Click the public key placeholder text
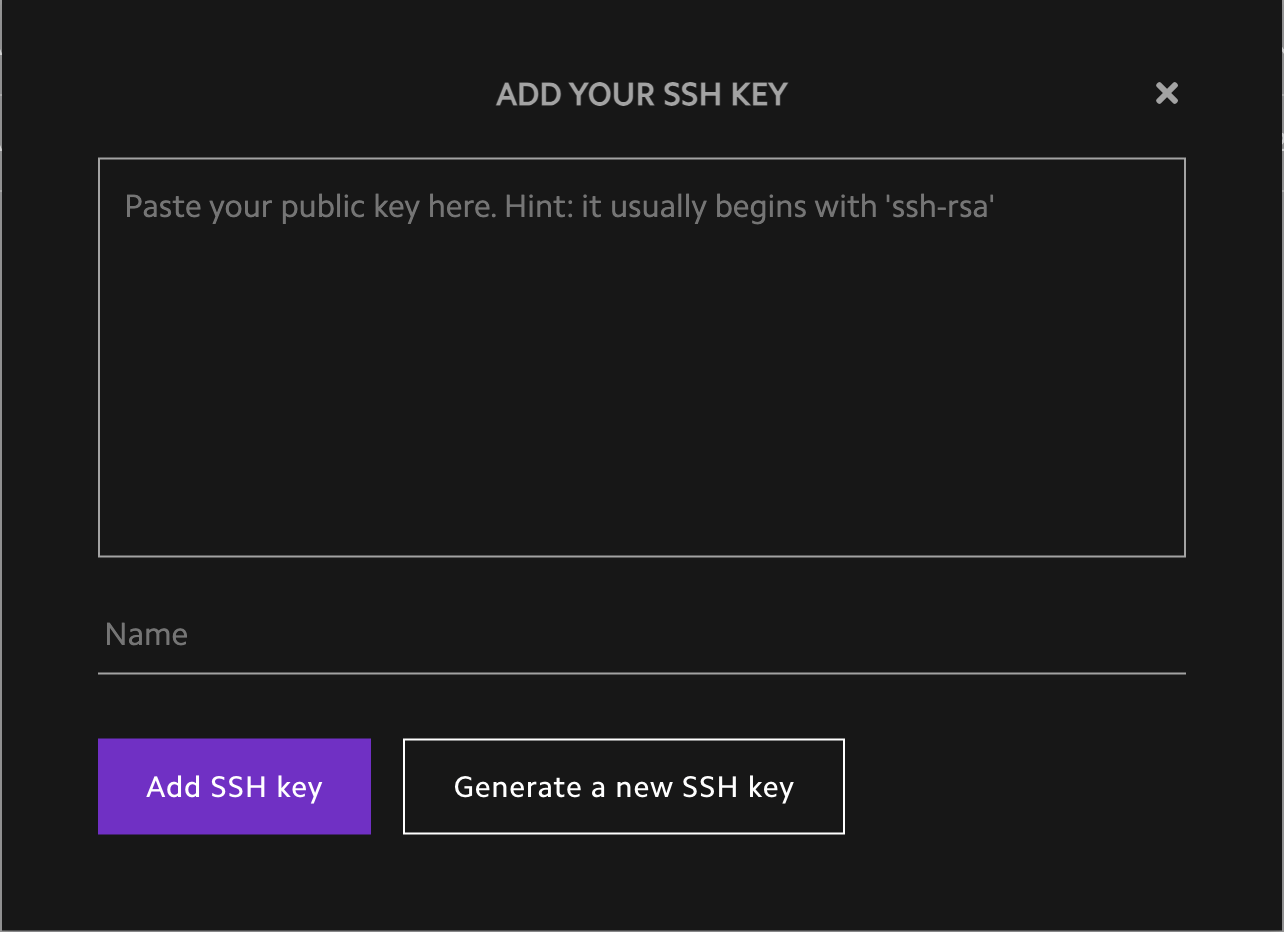Viewport: 1284px width, 932px height. click(x=558, y=206)
